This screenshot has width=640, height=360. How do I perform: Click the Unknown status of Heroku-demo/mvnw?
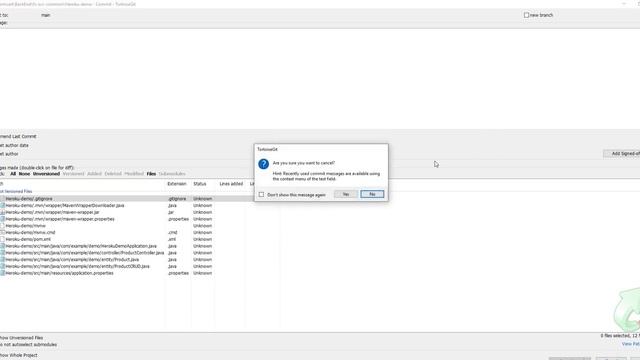point(202,226)
